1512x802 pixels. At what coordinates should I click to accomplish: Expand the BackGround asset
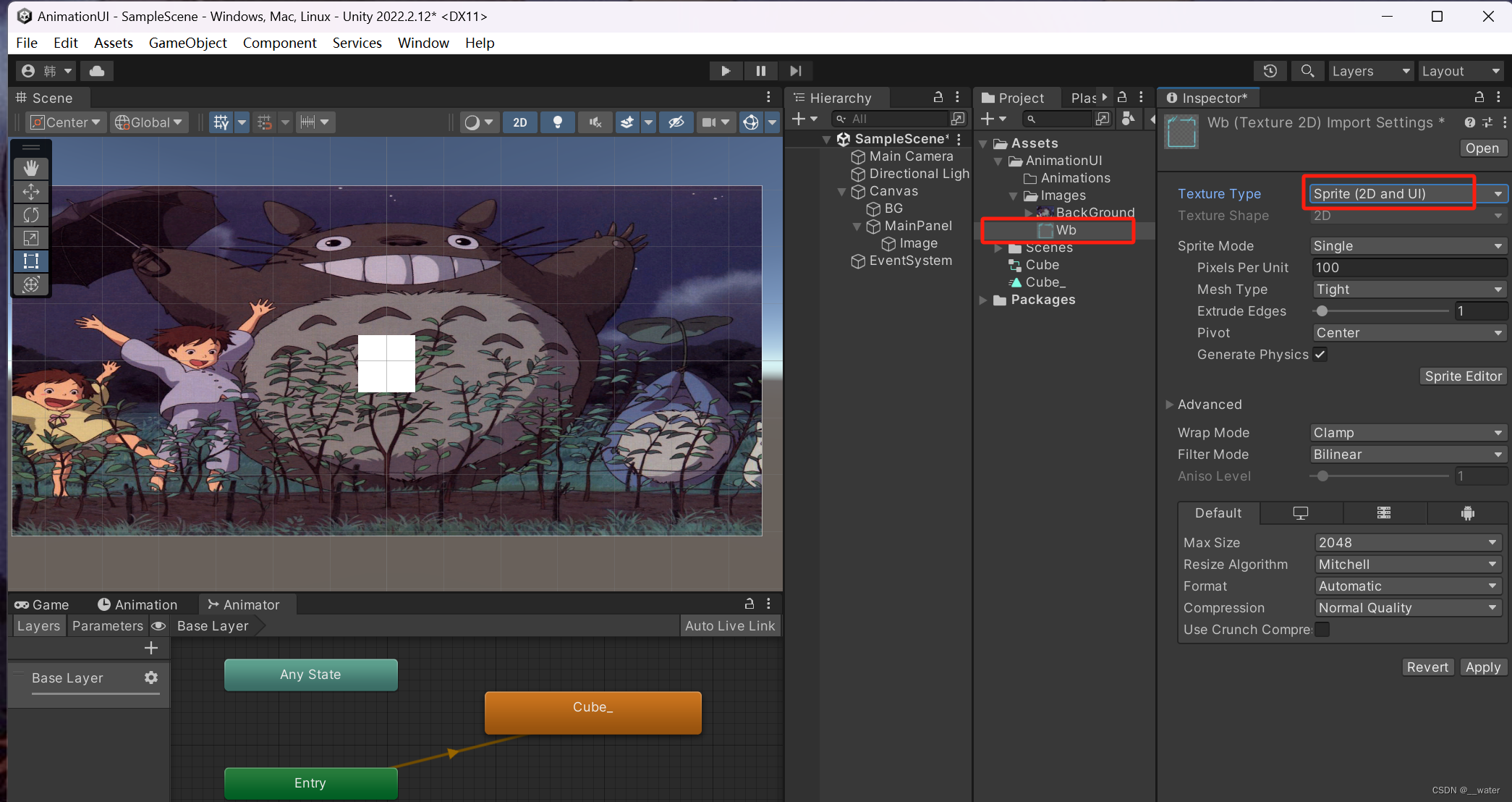coord(1029,213)
